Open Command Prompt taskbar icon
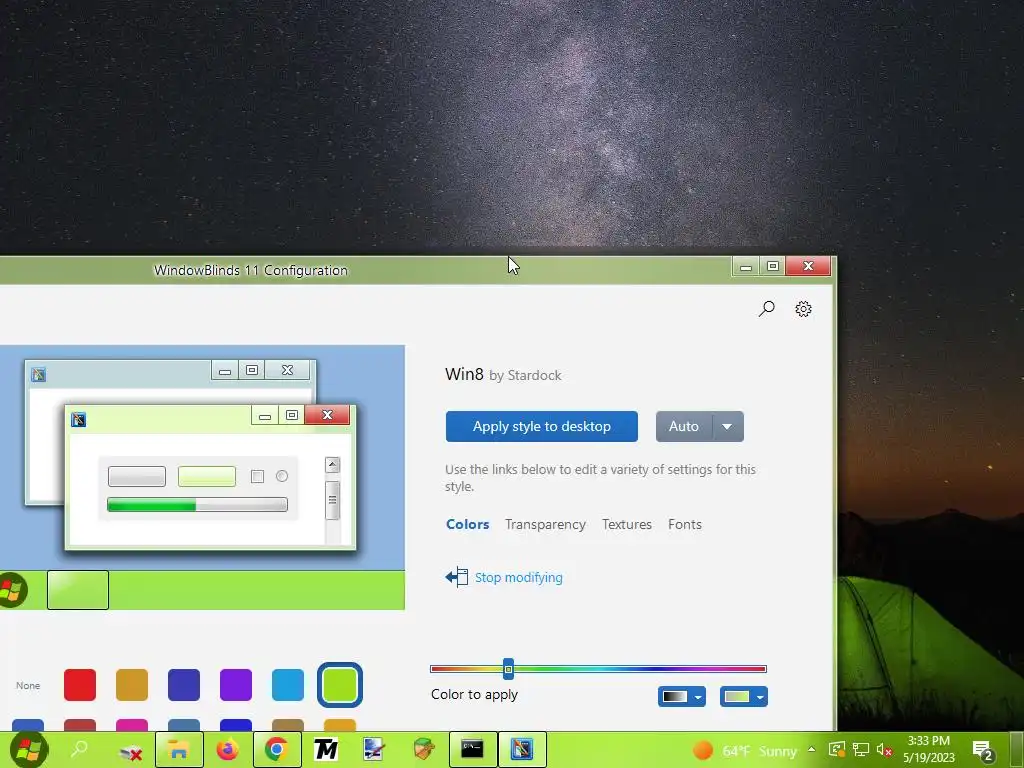 [x=473, y=749]
